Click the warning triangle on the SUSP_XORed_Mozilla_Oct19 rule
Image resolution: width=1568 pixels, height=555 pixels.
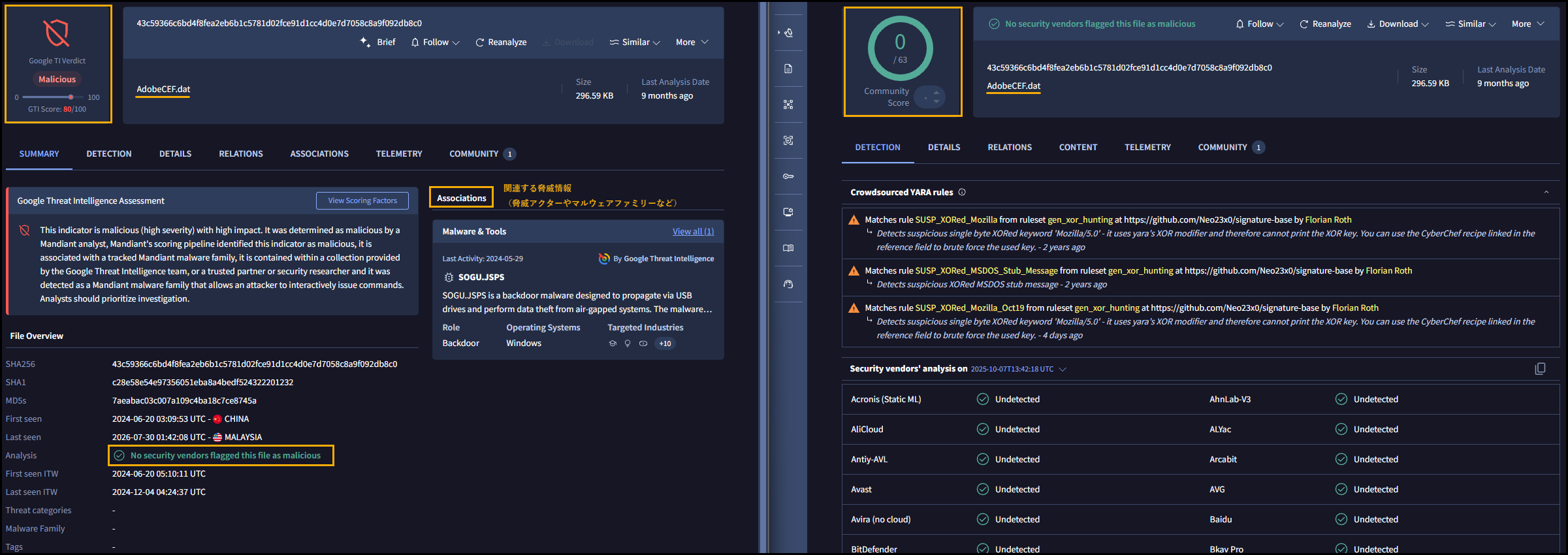click(854, 308)
